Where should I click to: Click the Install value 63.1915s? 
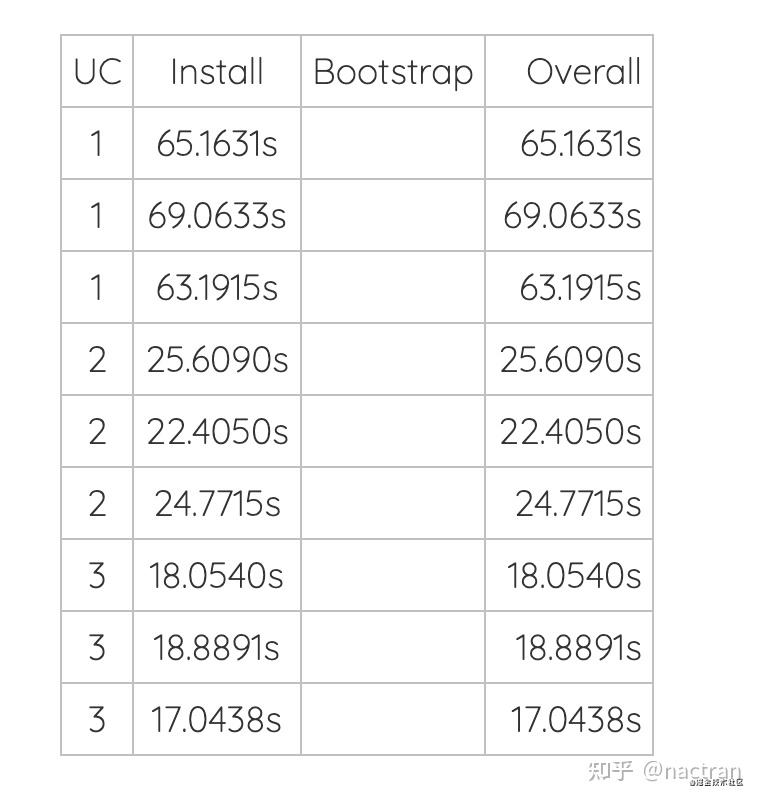tap(217, 288)
